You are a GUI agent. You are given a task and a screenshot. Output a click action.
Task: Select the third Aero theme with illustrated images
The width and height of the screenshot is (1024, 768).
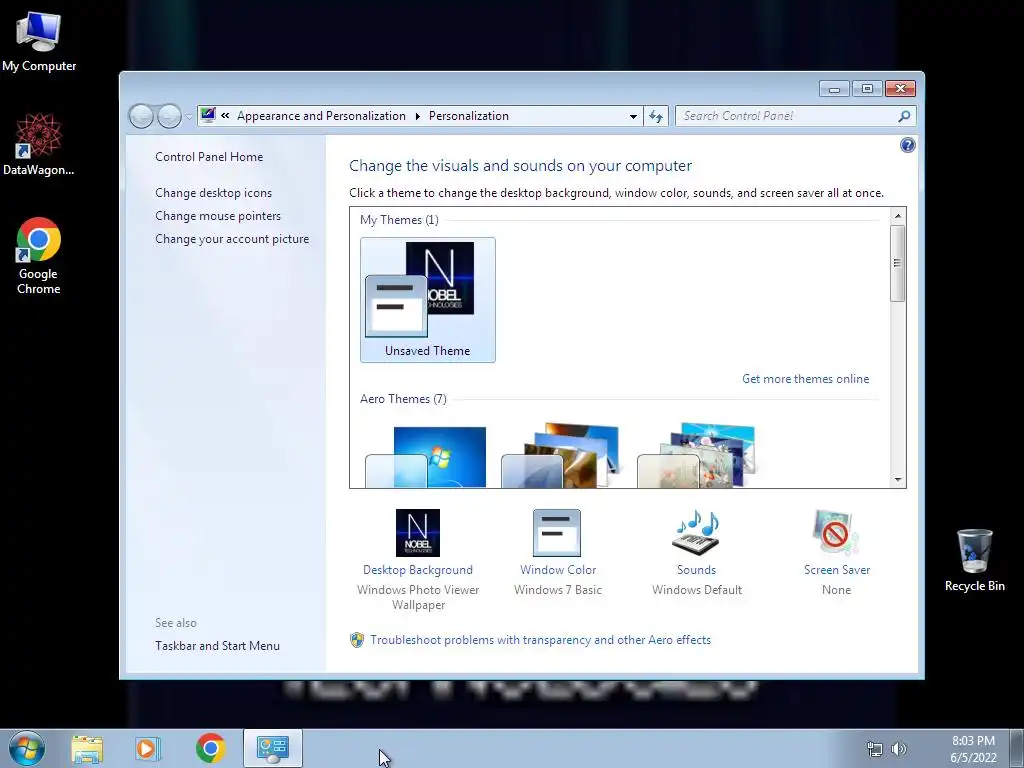[x=696, y=455]
